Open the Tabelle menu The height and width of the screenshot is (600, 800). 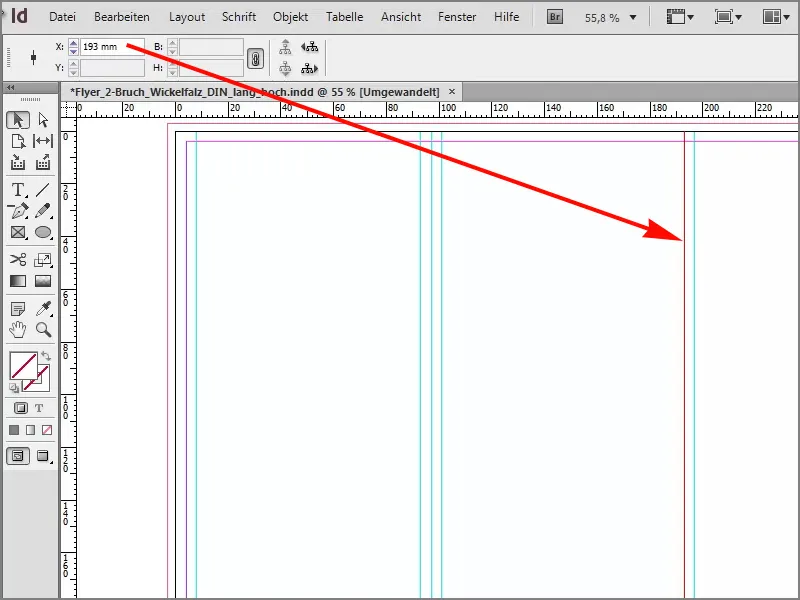tap(345, 17)
